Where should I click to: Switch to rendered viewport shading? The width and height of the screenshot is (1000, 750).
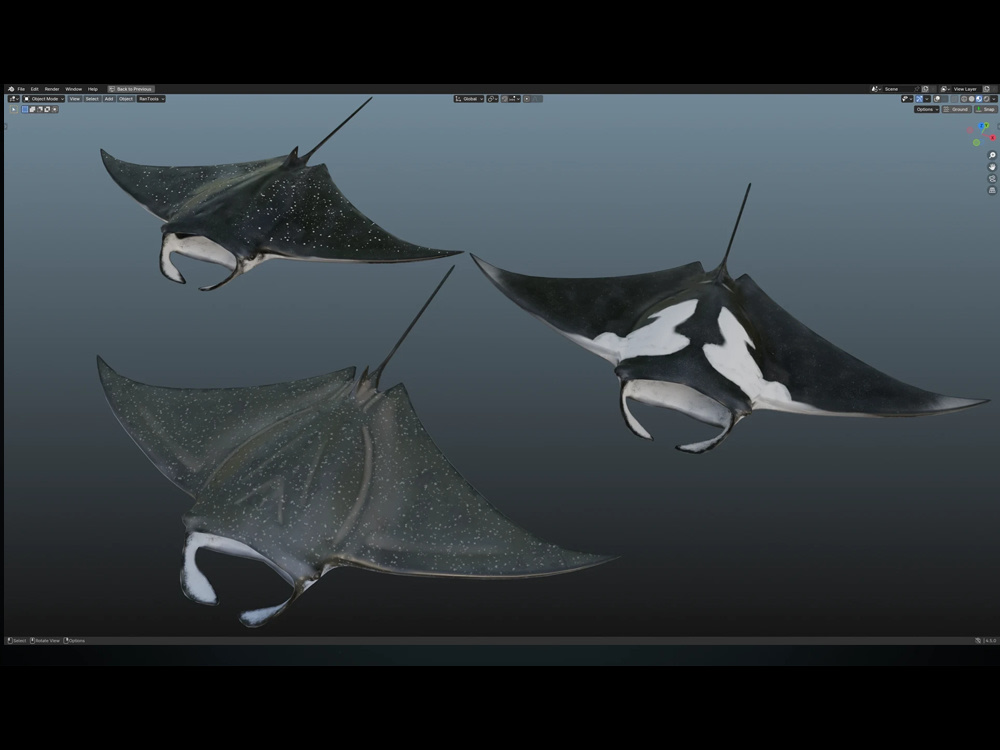point(986,99)
